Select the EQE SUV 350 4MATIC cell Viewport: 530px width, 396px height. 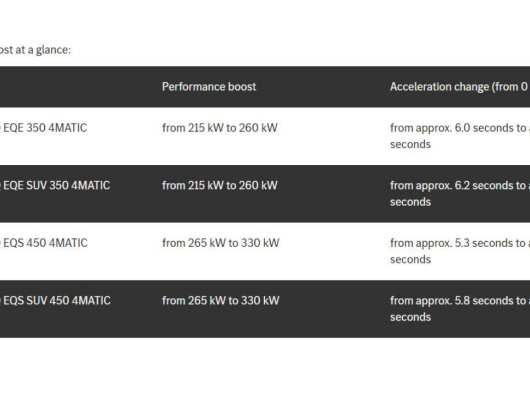[55, 185]
